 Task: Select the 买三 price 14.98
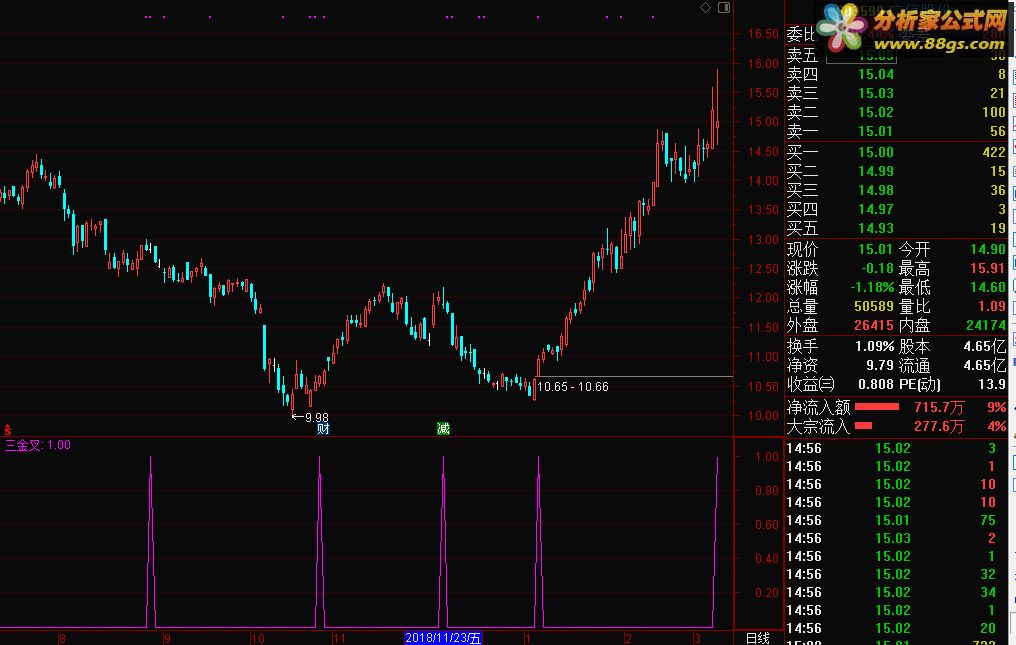(x=876, y=191)
